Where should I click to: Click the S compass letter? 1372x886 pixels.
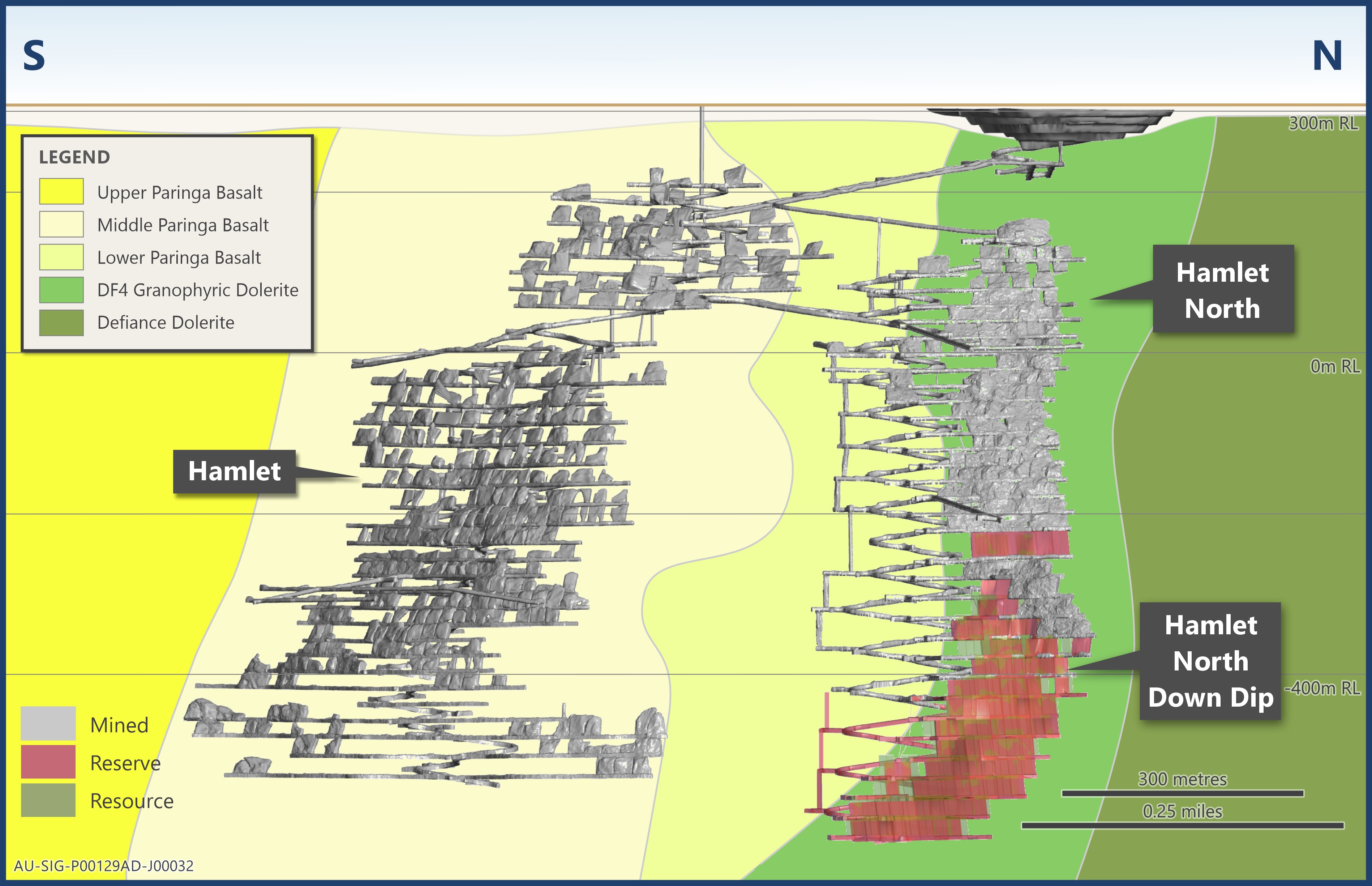pyautogui.click(x=34, y=56)
